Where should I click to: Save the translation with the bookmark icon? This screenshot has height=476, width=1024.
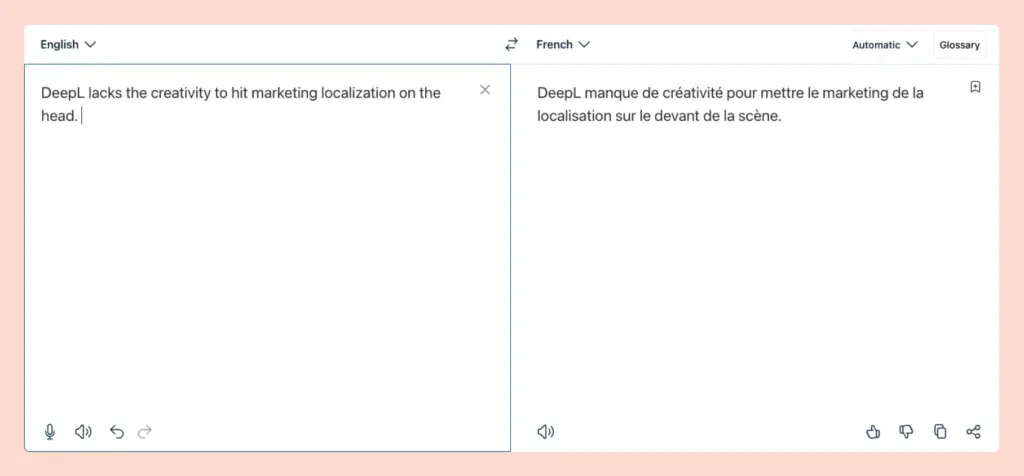pyautogui.click(x=975, y=88)
